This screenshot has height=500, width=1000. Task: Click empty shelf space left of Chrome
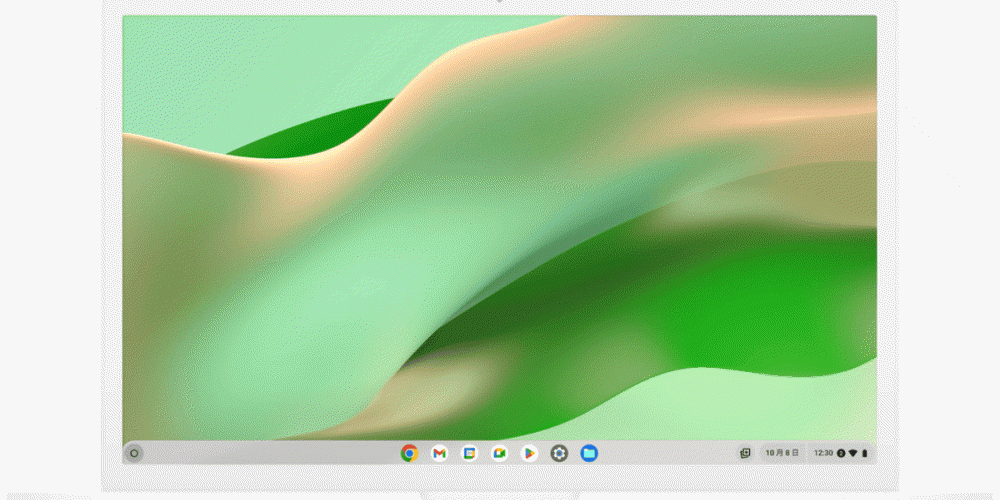270,453
